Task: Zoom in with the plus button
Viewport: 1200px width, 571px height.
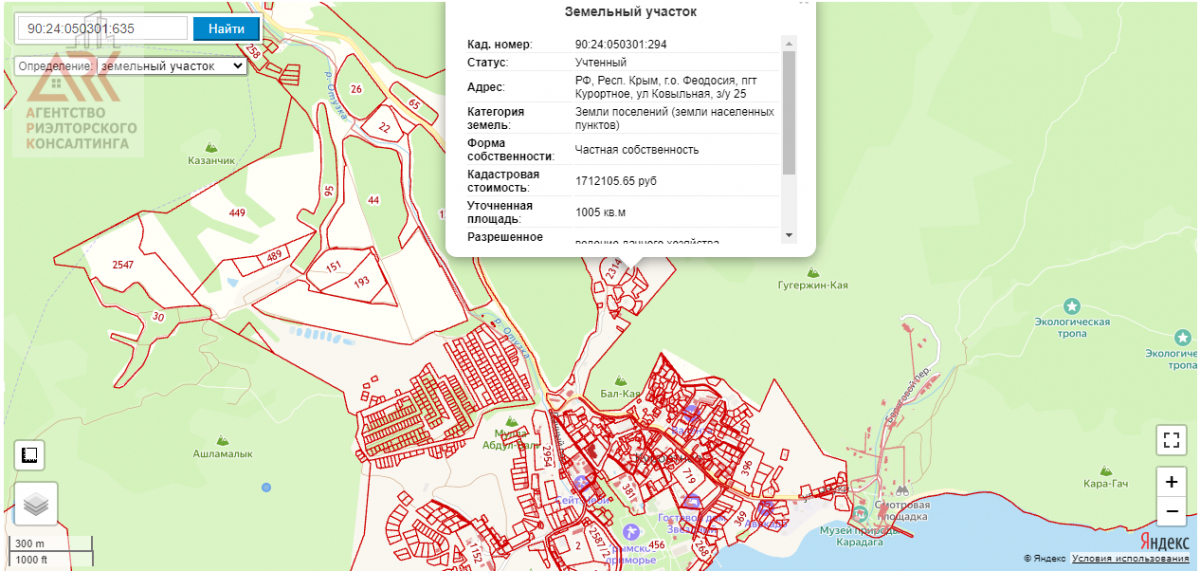Action: click(x=1171, y=481)
